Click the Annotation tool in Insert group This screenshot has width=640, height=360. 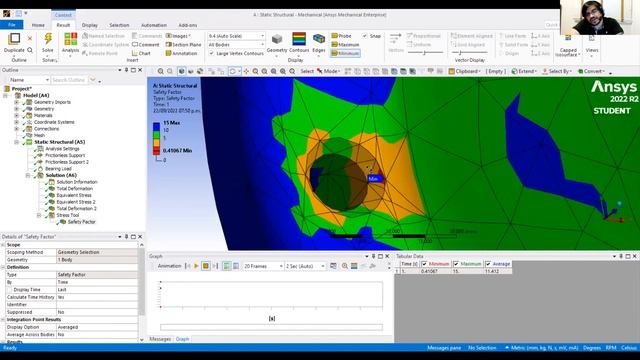click(181, 53)
